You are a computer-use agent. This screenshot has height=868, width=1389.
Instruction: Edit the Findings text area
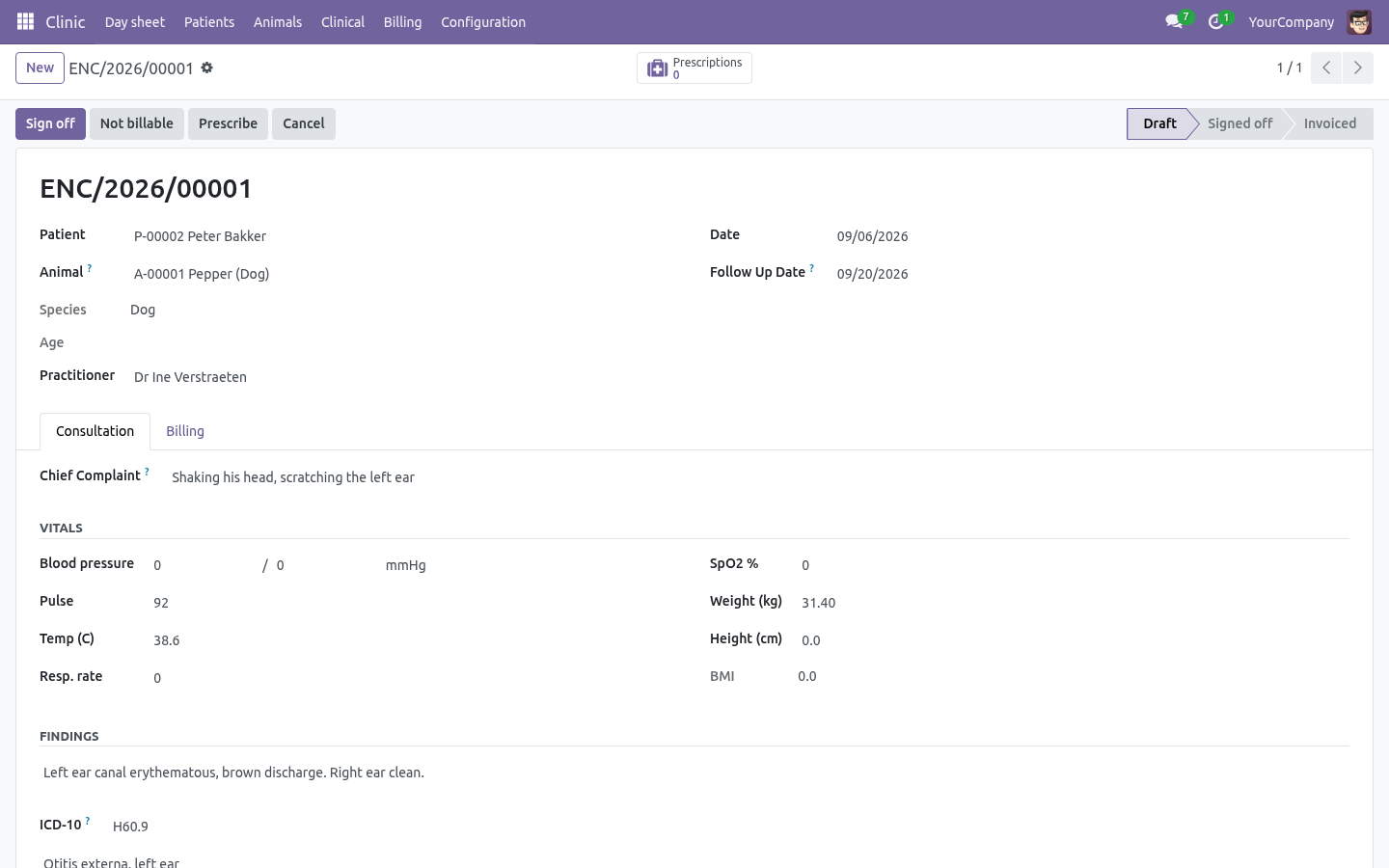pos(694,773)
